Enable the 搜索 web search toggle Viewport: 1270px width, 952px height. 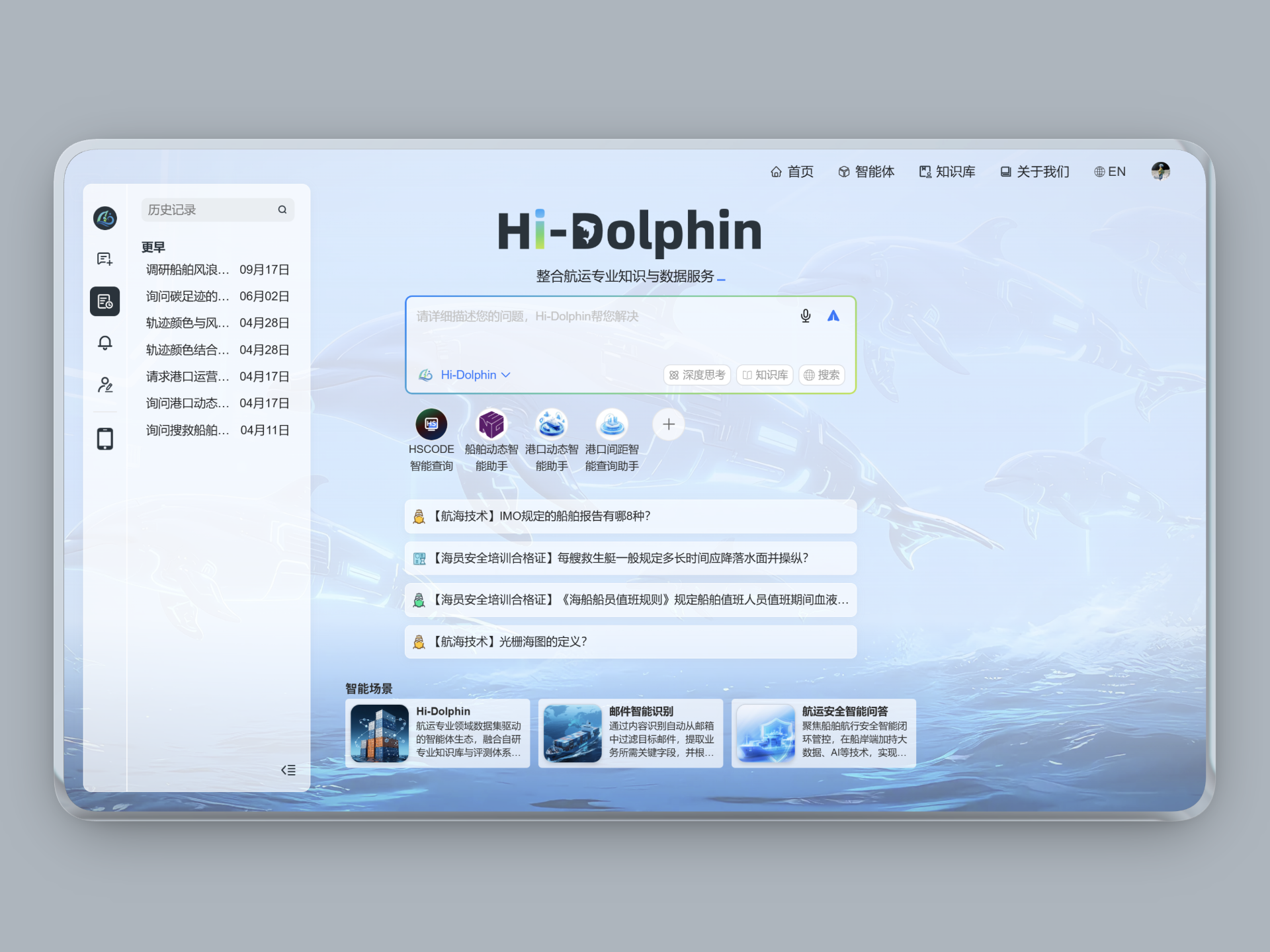822,375
